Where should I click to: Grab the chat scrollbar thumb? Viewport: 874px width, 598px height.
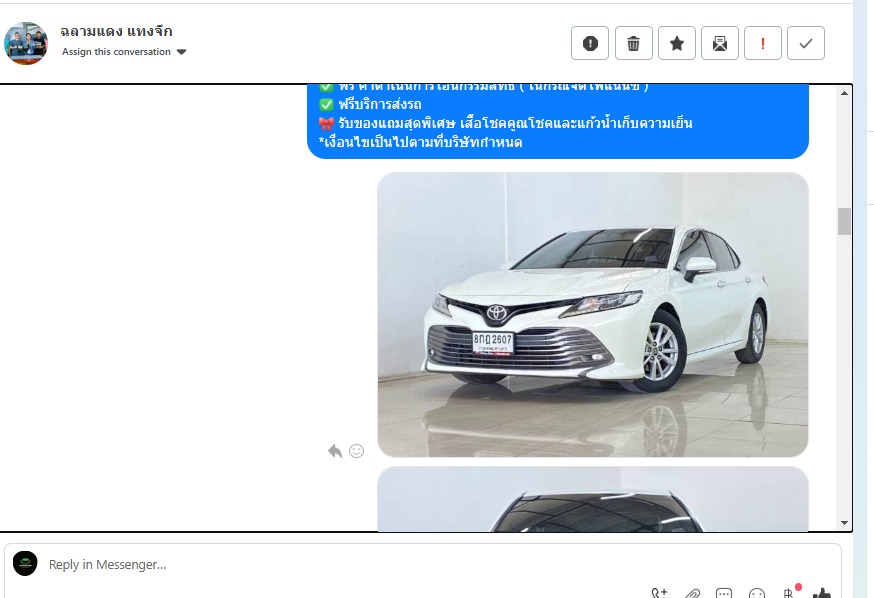(844, 221)
